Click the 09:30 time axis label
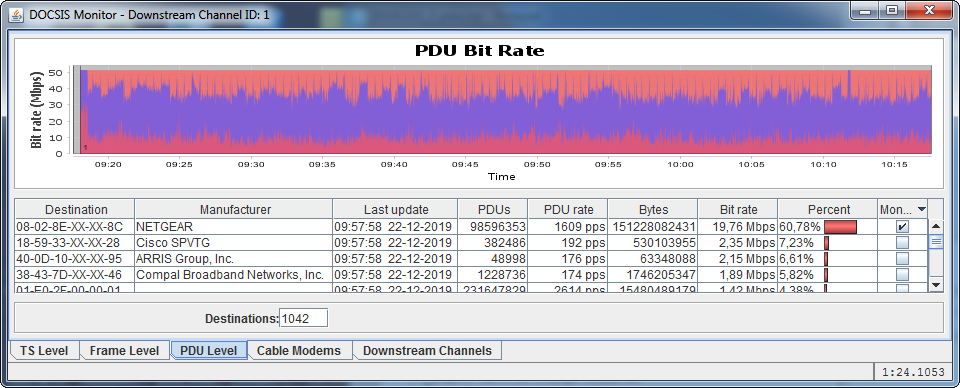The image size is (960, 388). 251,165
